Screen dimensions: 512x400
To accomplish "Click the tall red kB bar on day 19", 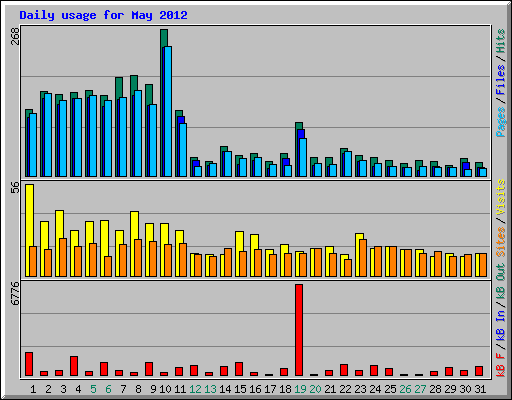I will click(299, 330).
